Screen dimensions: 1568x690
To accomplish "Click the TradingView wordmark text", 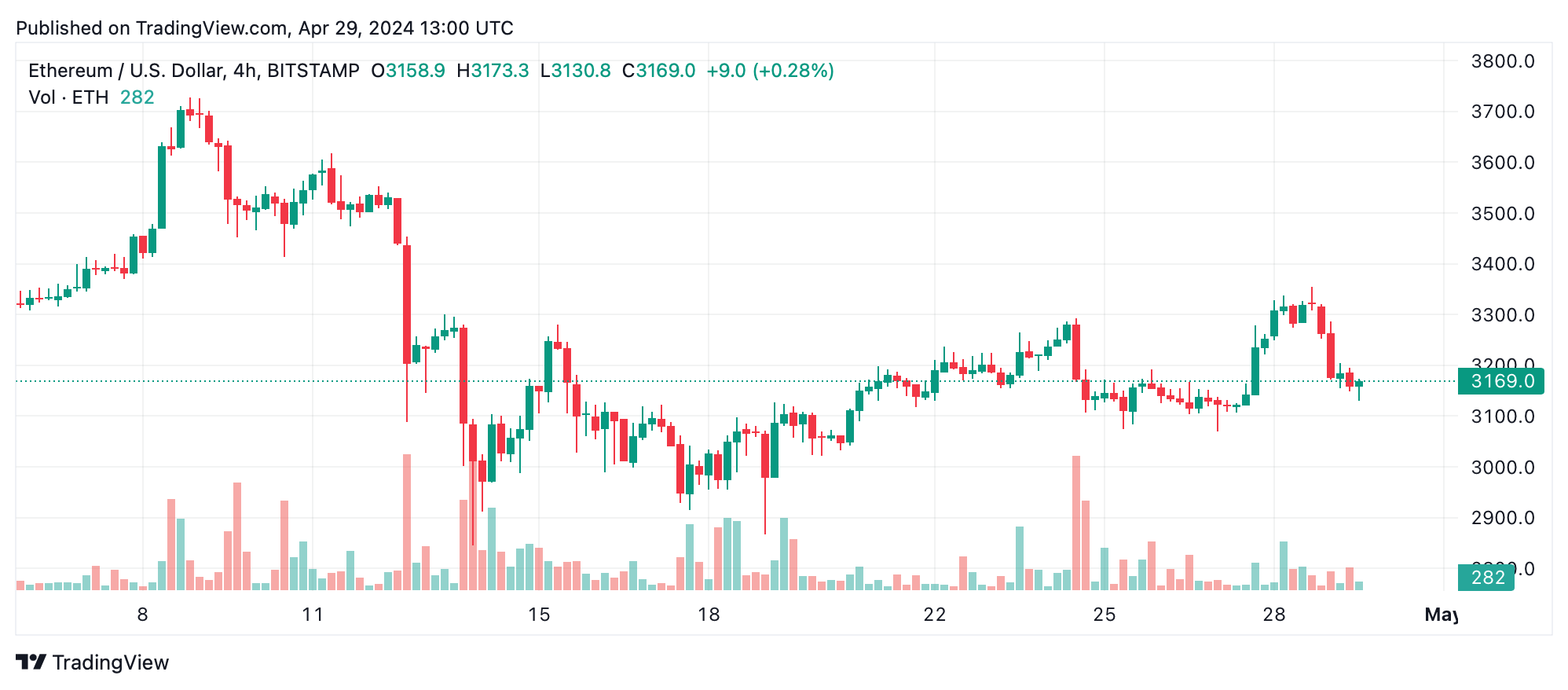I will [x=111, y=662].
